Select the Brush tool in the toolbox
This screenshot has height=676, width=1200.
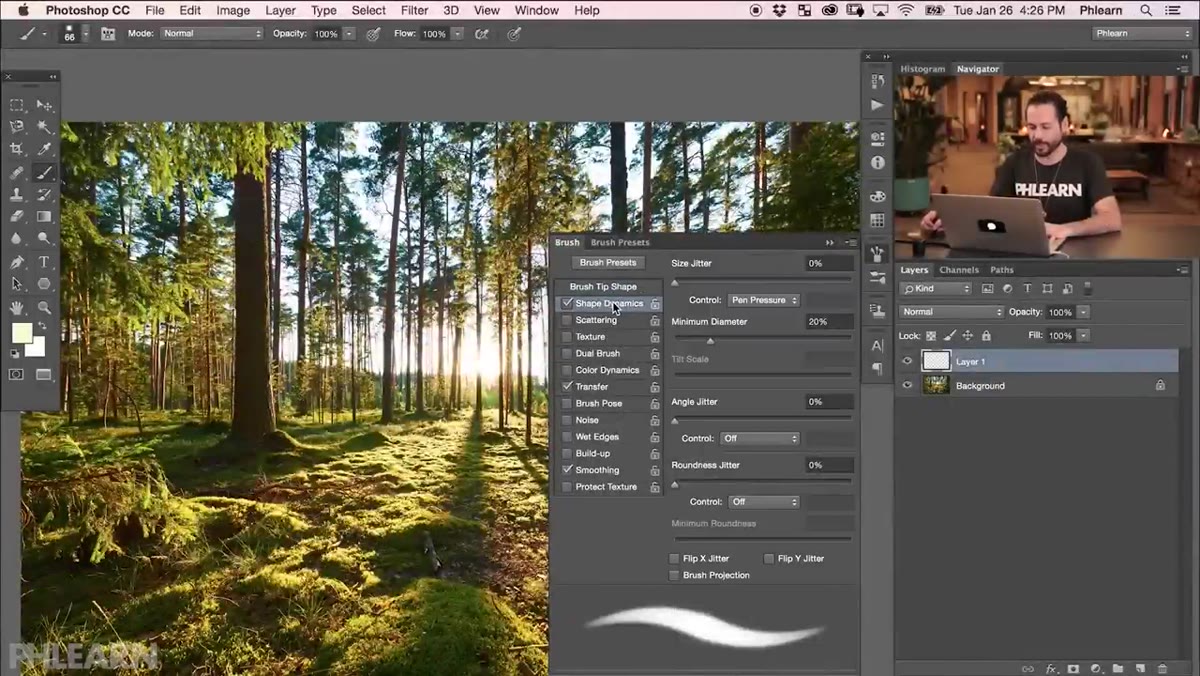click(x=45, y=172)
